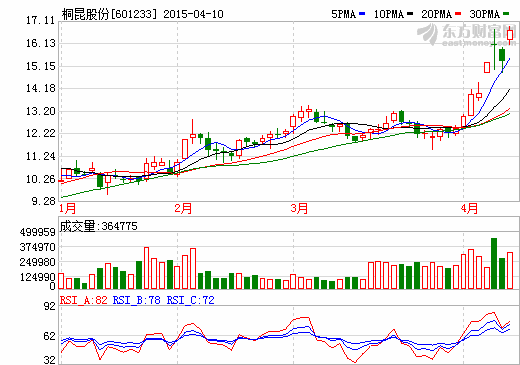Click the last red candlestick at top right
This screenshot has height=365, width=520.
pos(510,35)
